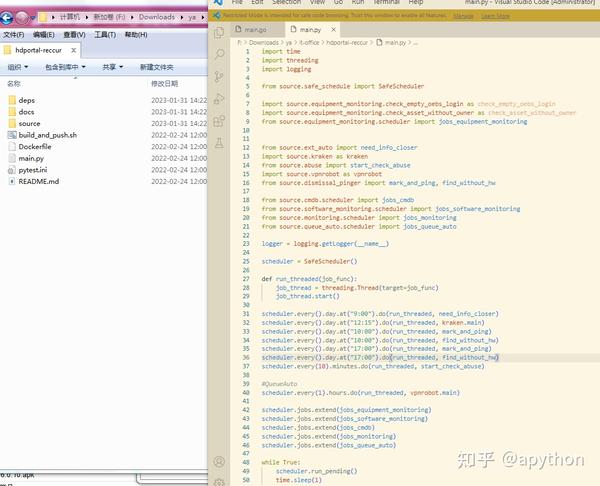Open the Manage gear icon in VS Code
Viewport: 600px width, 486px height.
coord(219,481)
